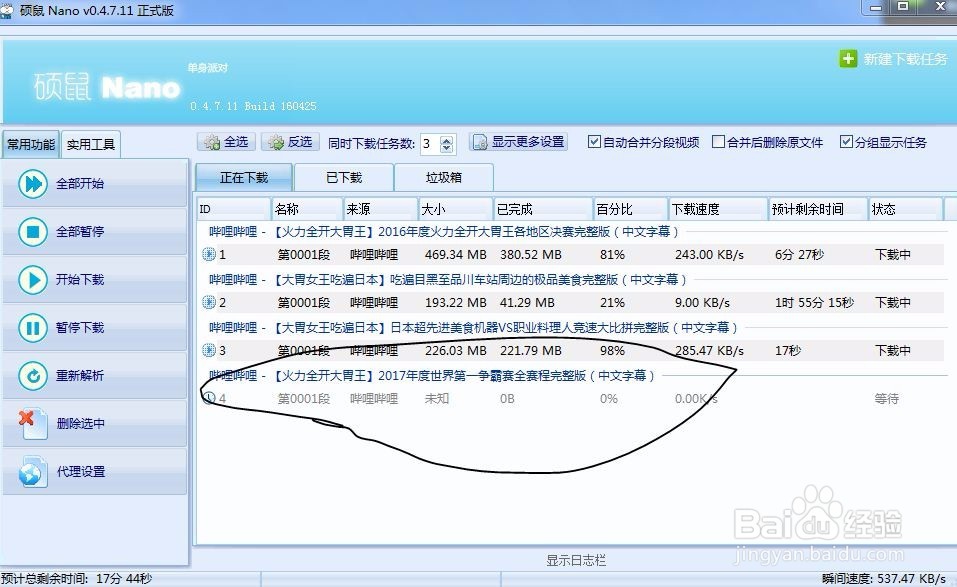Sort by the ID column header

233,209
